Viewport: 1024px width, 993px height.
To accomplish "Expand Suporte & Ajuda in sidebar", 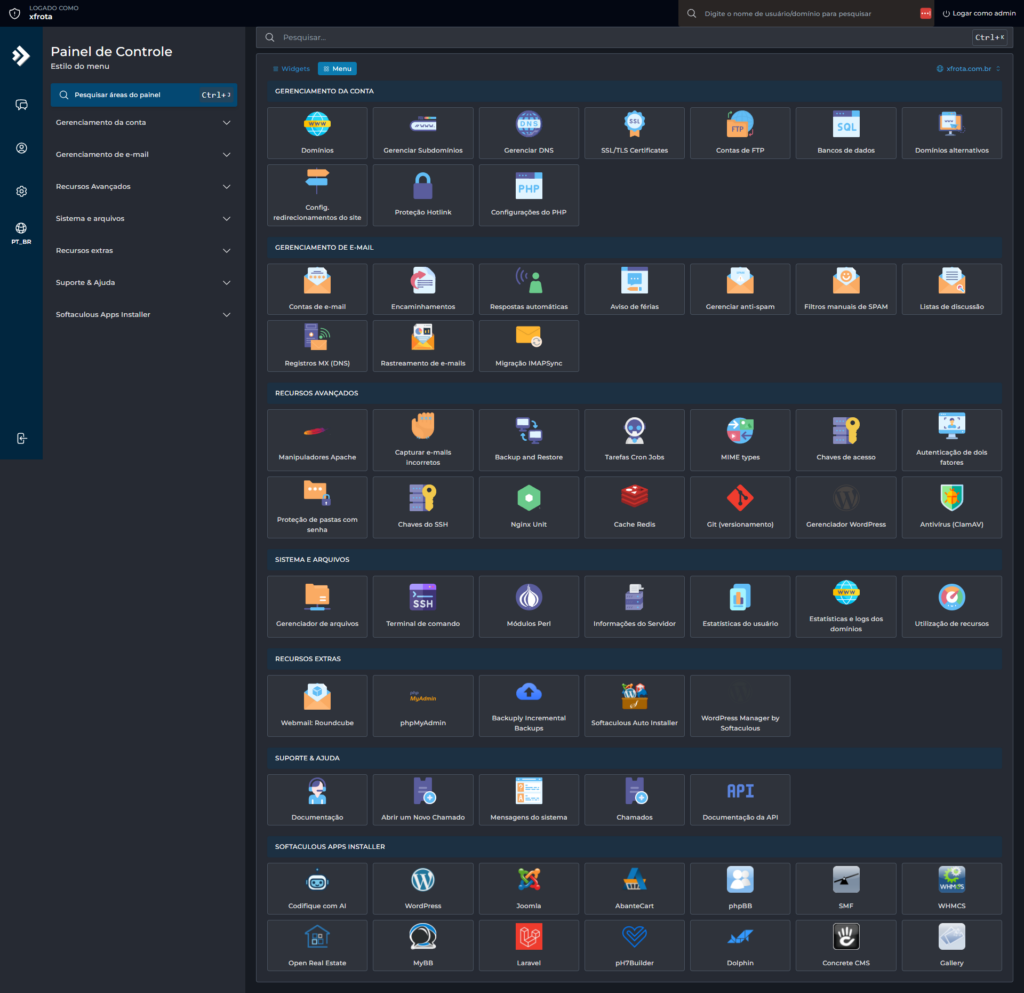I will [143, 282].
